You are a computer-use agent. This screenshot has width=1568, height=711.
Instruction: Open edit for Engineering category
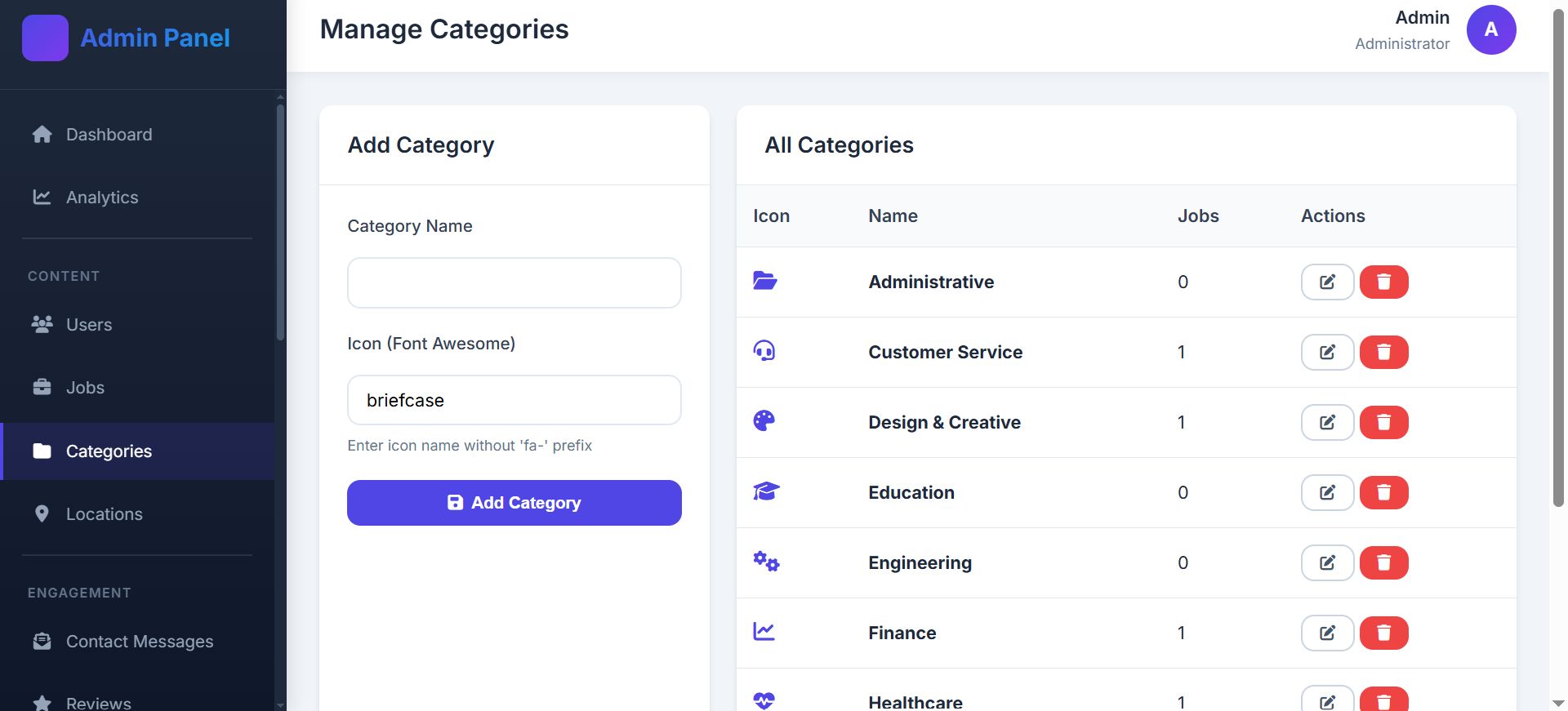tap(1327, 563)
